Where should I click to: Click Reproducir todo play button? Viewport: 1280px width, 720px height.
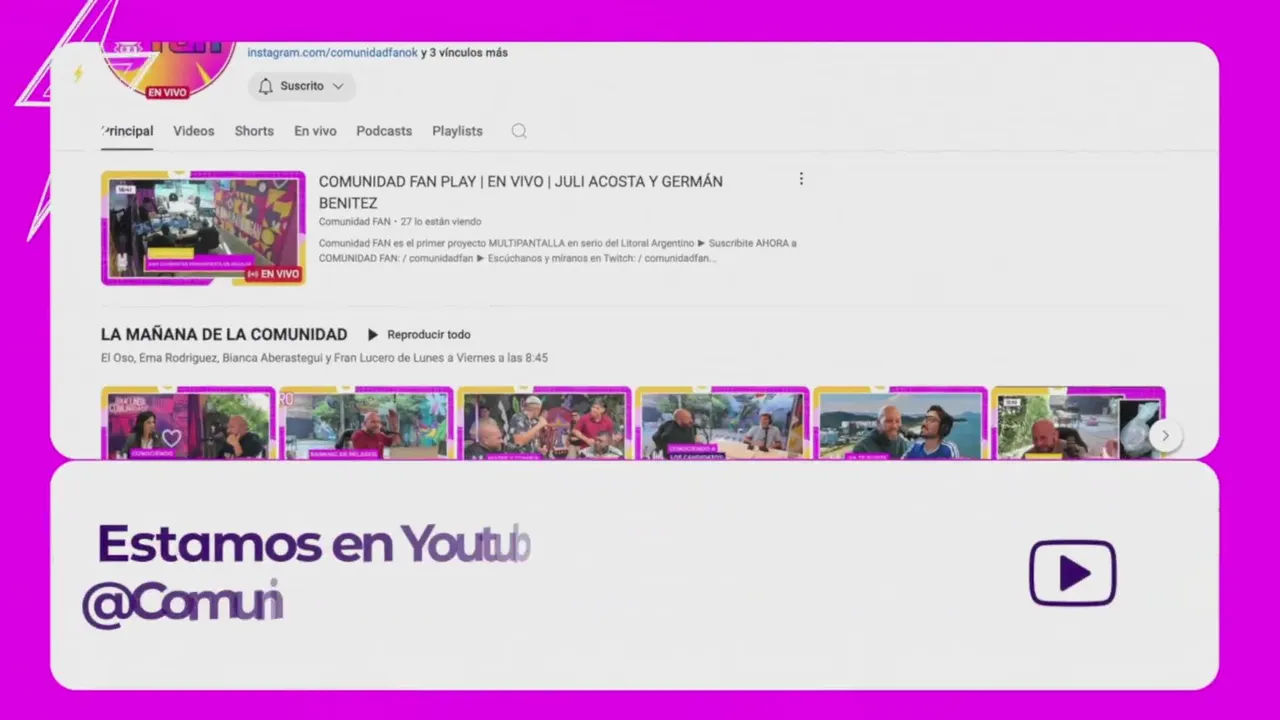(x=419, y=335)
